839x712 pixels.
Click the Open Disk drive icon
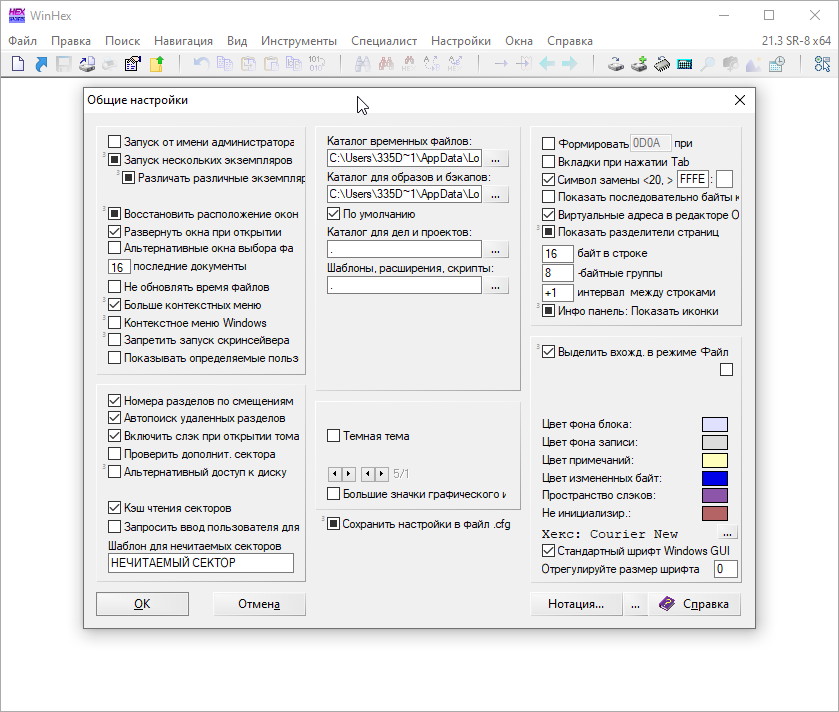click(616, 64)
